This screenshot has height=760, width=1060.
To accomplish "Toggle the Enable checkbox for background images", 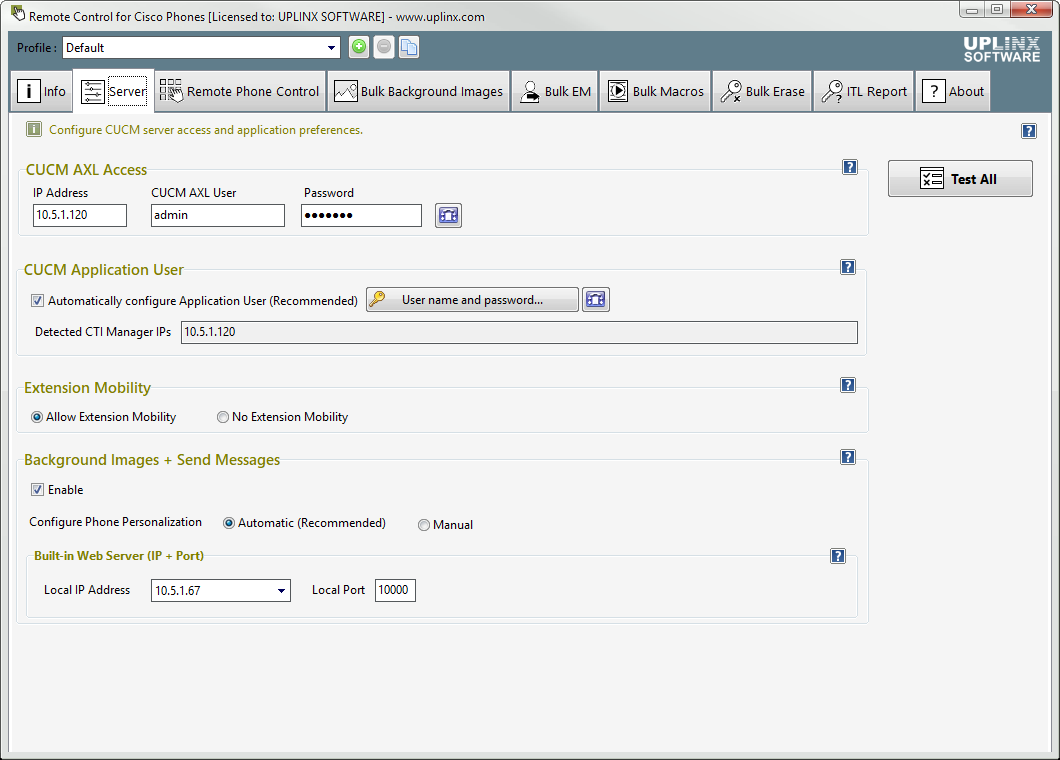I will (x=37, y=490).
